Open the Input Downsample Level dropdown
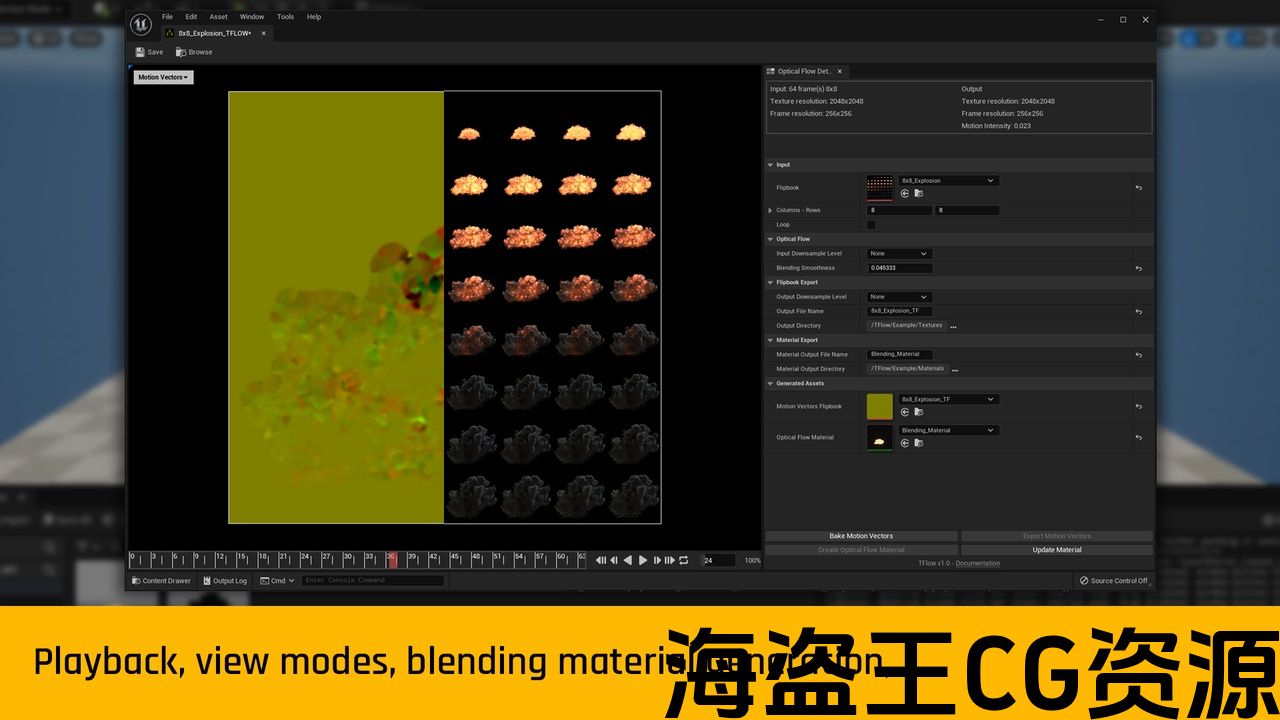The height and width of the screenshot is (720, 1280). point(899,254)
